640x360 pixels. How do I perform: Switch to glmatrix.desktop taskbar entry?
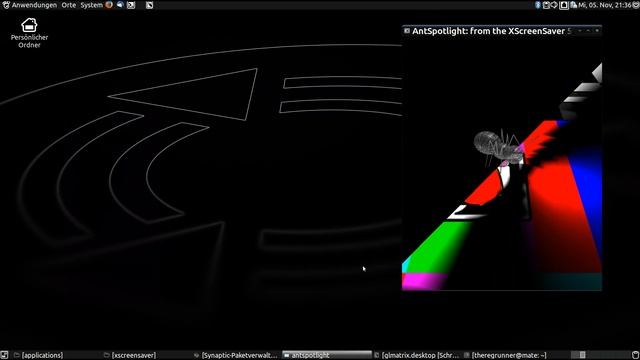click(x=417, y=355)
